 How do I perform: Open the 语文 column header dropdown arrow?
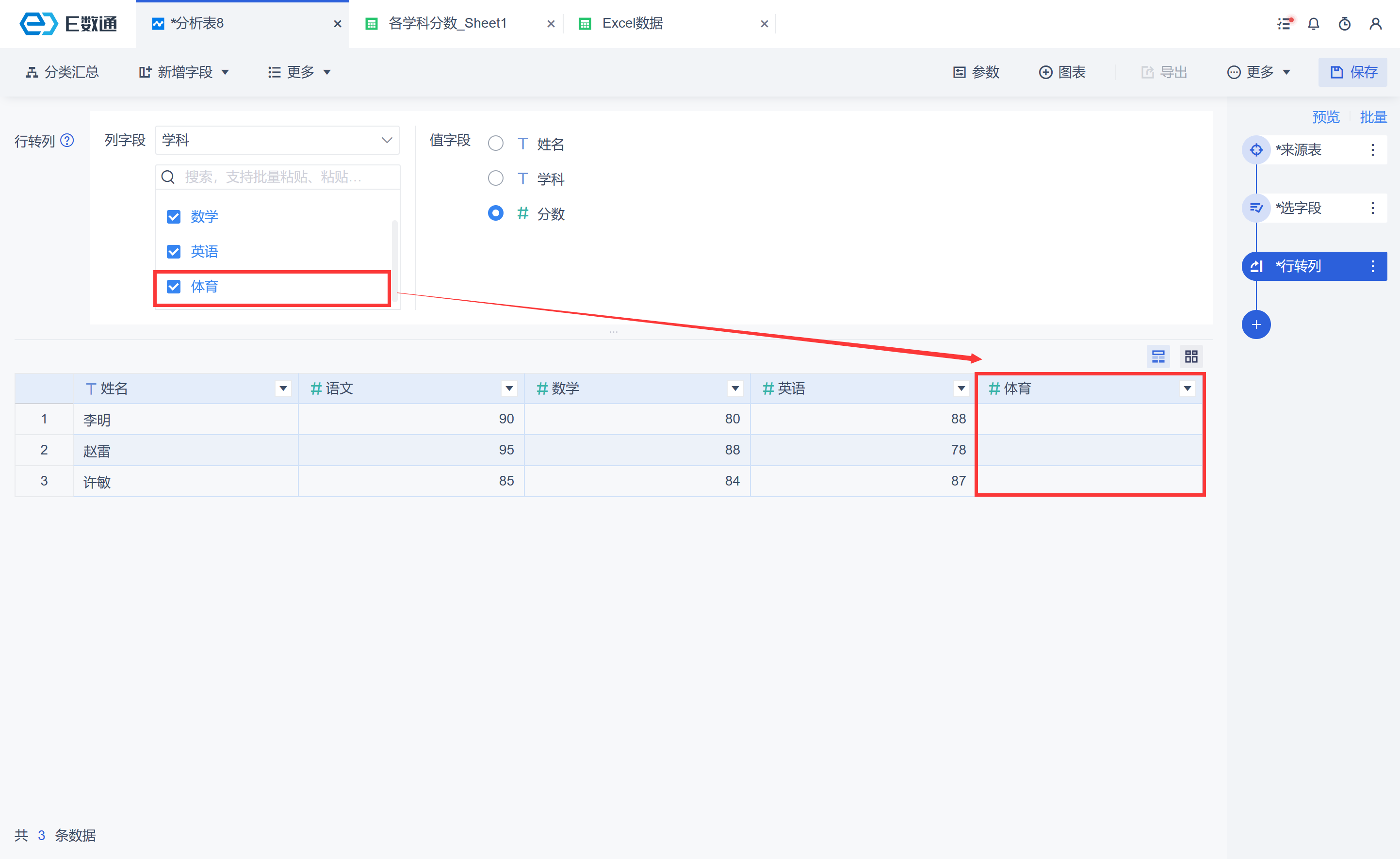pos(509,389)
